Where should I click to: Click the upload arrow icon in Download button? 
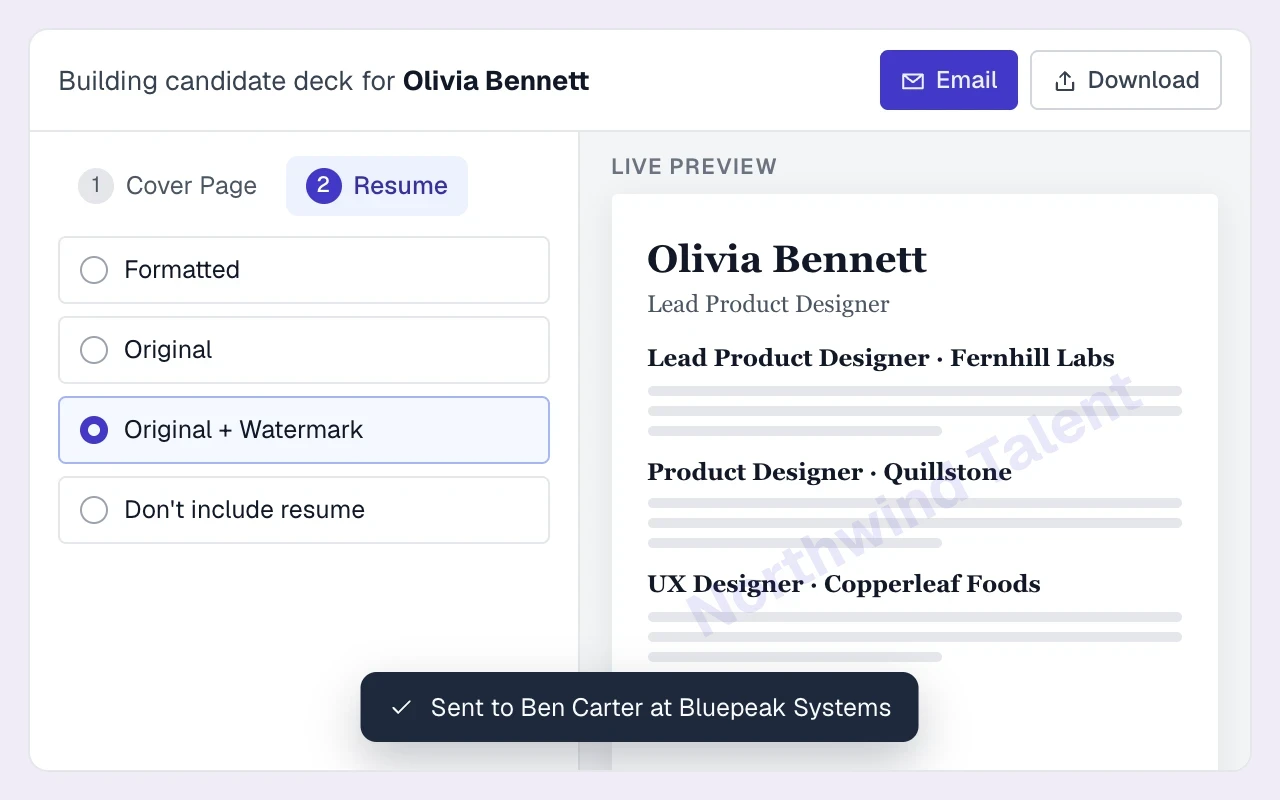pos(1065,81)
